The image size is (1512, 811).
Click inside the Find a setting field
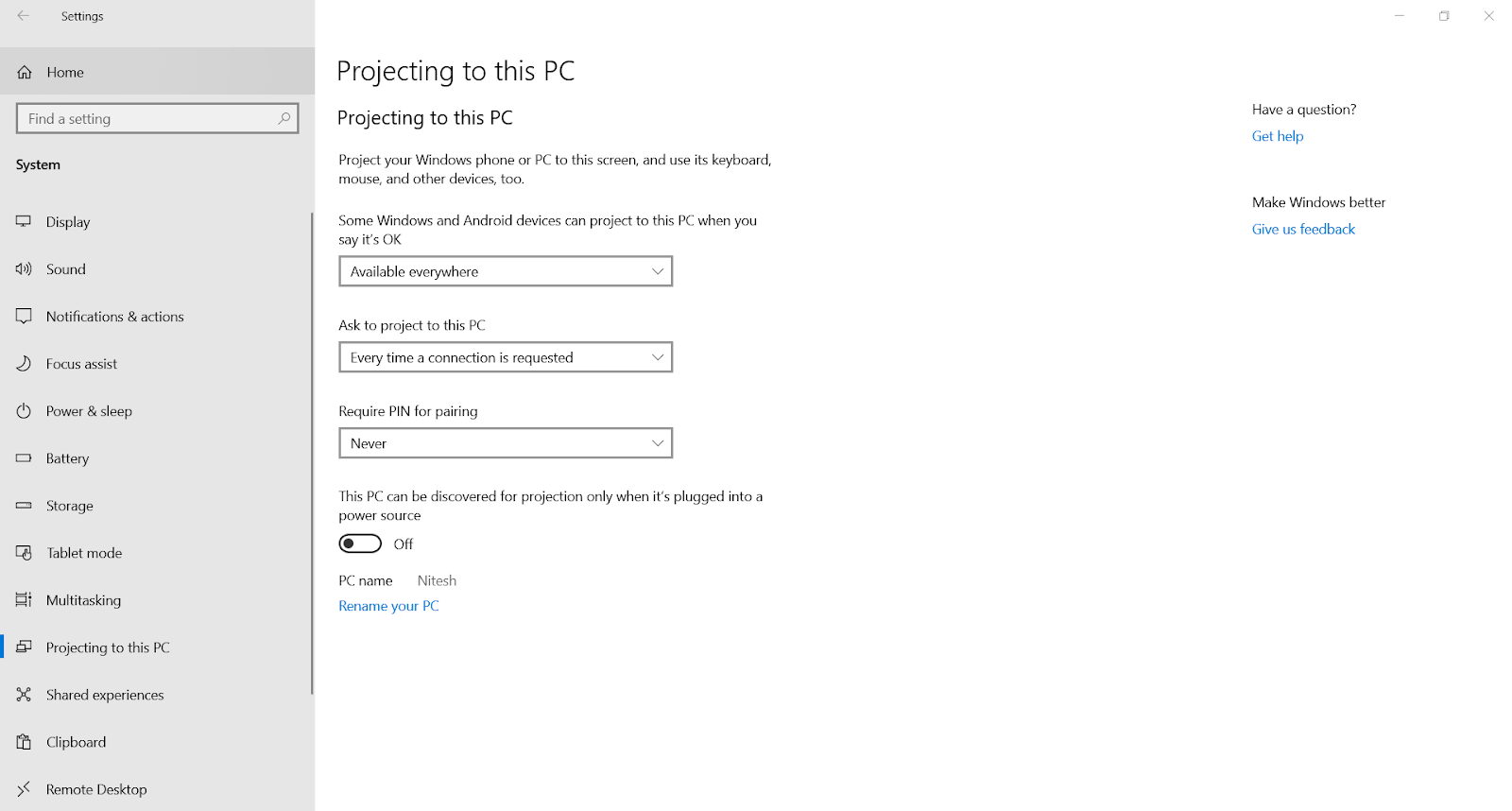[x=146, y=118]
